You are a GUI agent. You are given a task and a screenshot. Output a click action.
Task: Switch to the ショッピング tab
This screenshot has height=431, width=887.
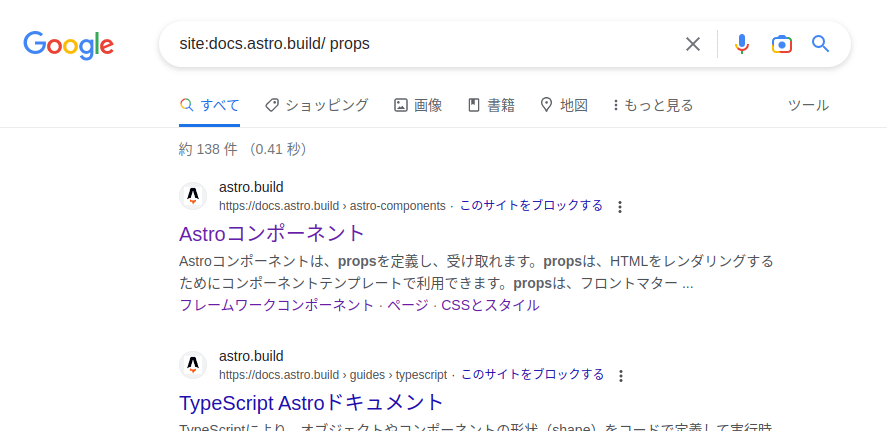316,105
